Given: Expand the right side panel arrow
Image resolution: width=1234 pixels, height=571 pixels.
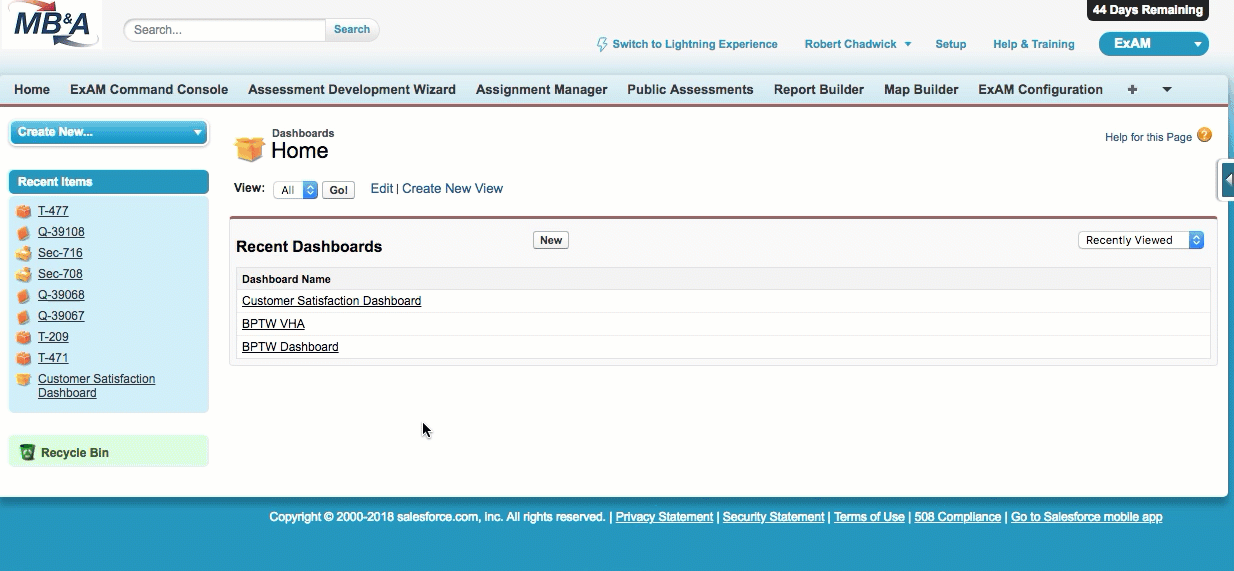Looking at the screenshot, I should (x=1226, y=180).
